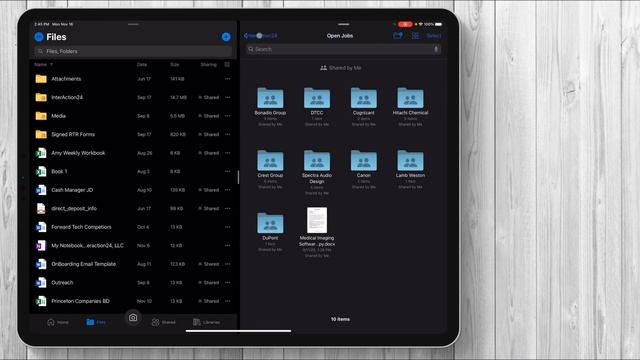Open the DTCC shared folder
This screenshot has width=640, height=360.
click(317, 98)
